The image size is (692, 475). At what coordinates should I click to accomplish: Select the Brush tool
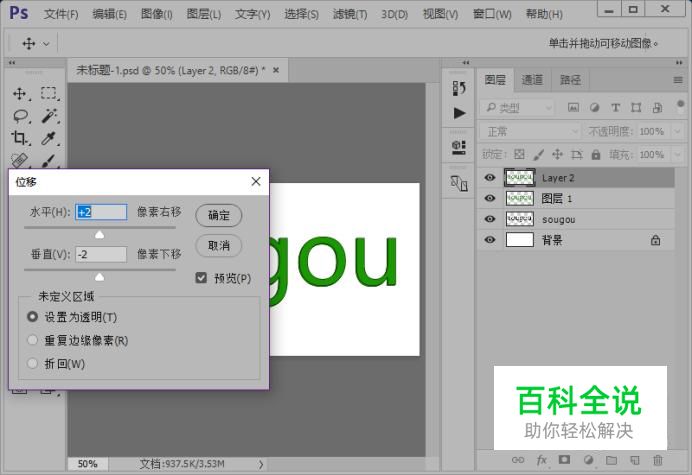(x=49, y=160)
